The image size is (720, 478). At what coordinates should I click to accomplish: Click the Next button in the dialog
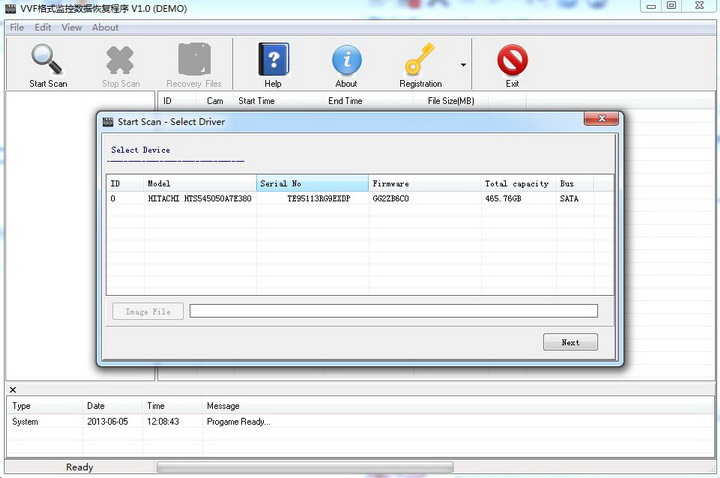pos(570,342)
